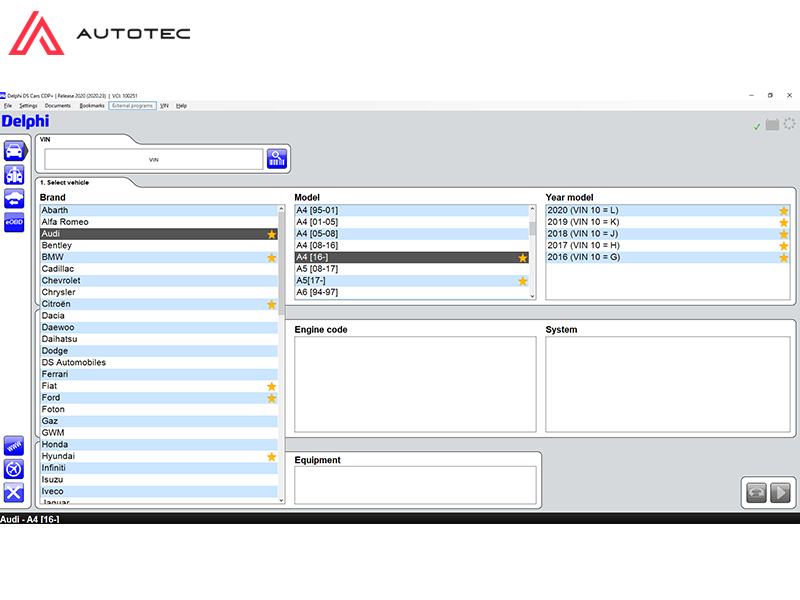Choose model A4 [01-05]
The image size is (800, 600).
pos(412,222)
